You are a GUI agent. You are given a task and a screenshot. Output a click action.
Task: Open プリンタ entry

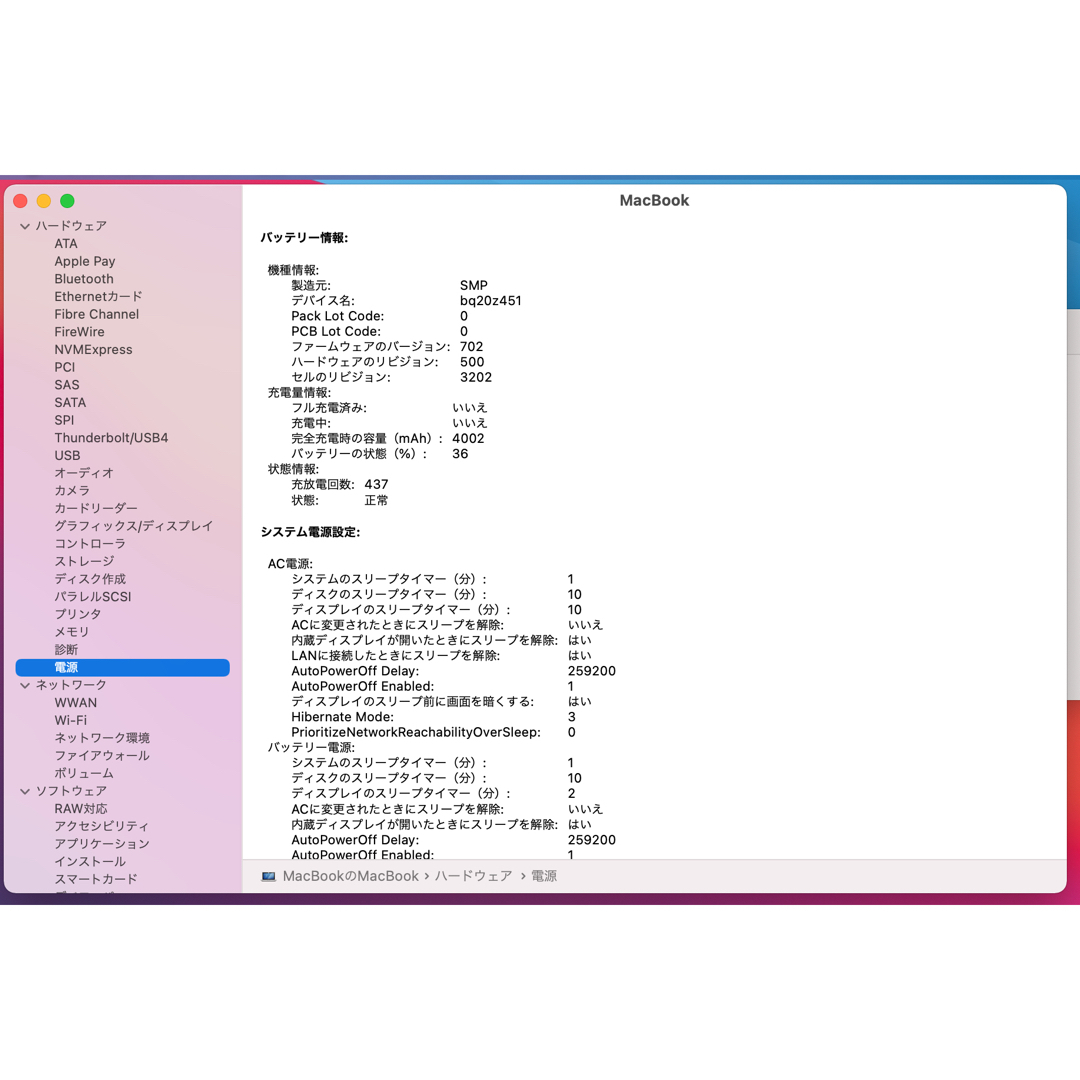78,614
